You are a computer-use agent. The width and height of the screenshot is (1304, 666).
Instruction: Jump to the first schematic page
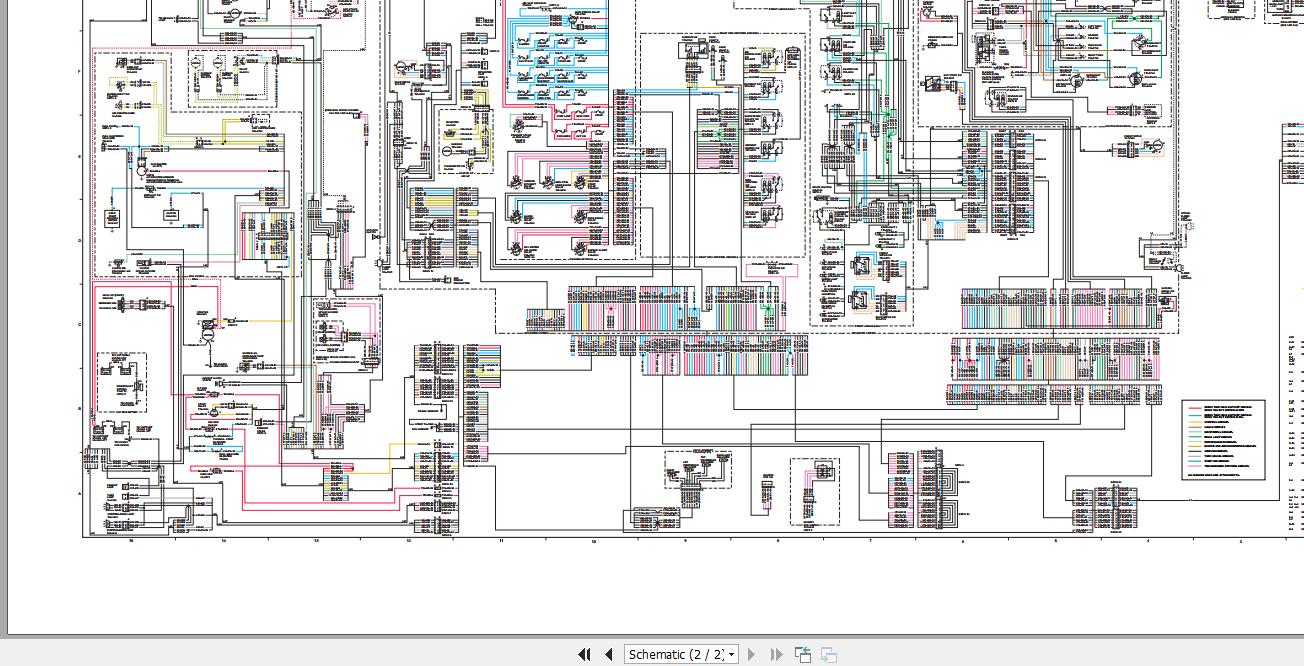tap(584, 655)
